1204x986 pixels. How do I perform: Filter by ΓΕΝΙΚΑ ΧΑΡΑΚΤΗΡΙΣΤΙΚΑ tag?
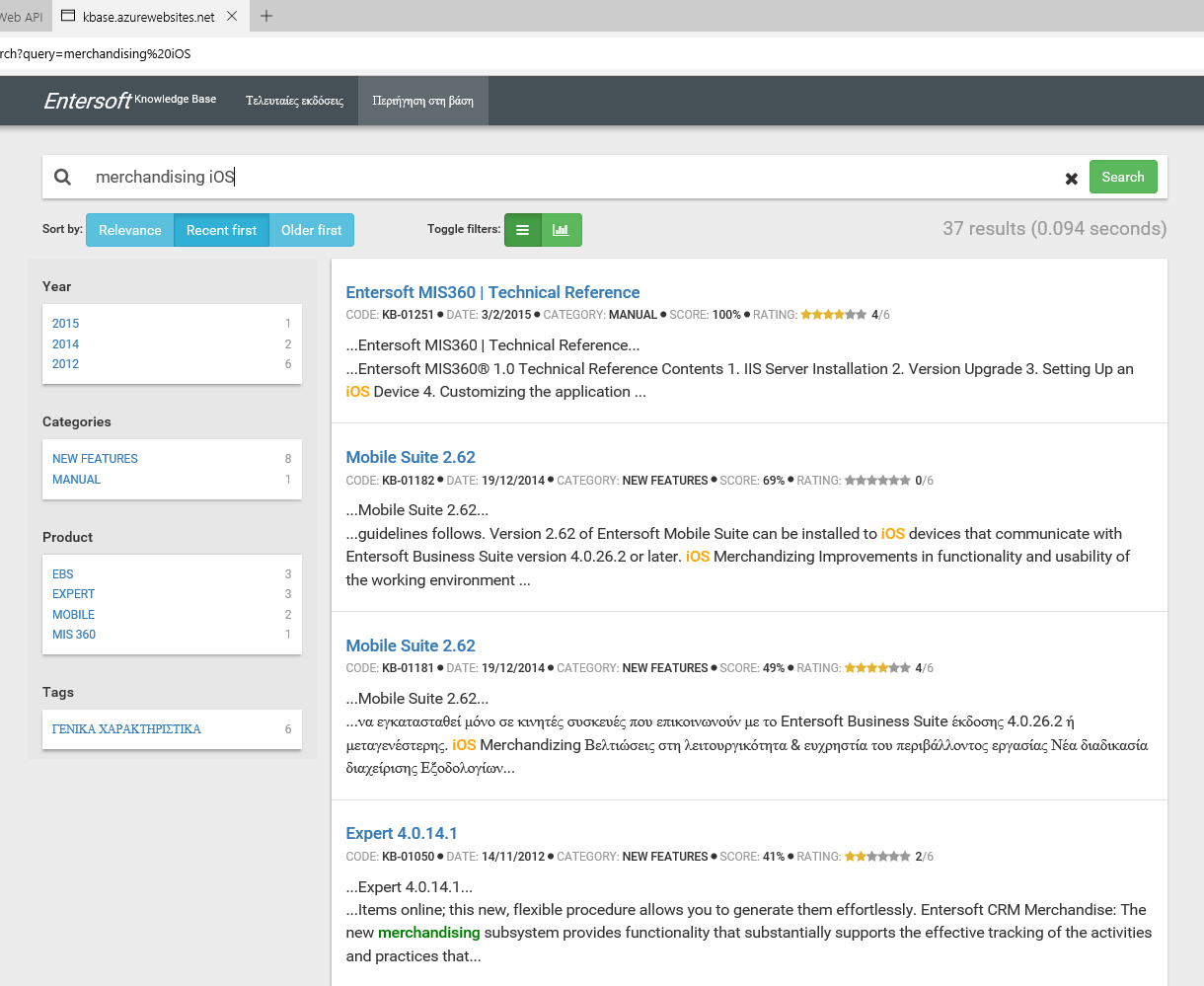point(126,729)
